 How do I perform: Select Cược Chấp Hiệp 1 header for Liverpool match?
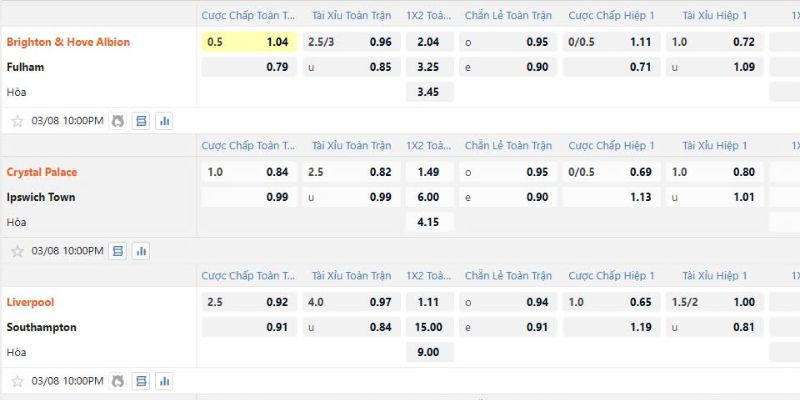click(x=611, y=276)
